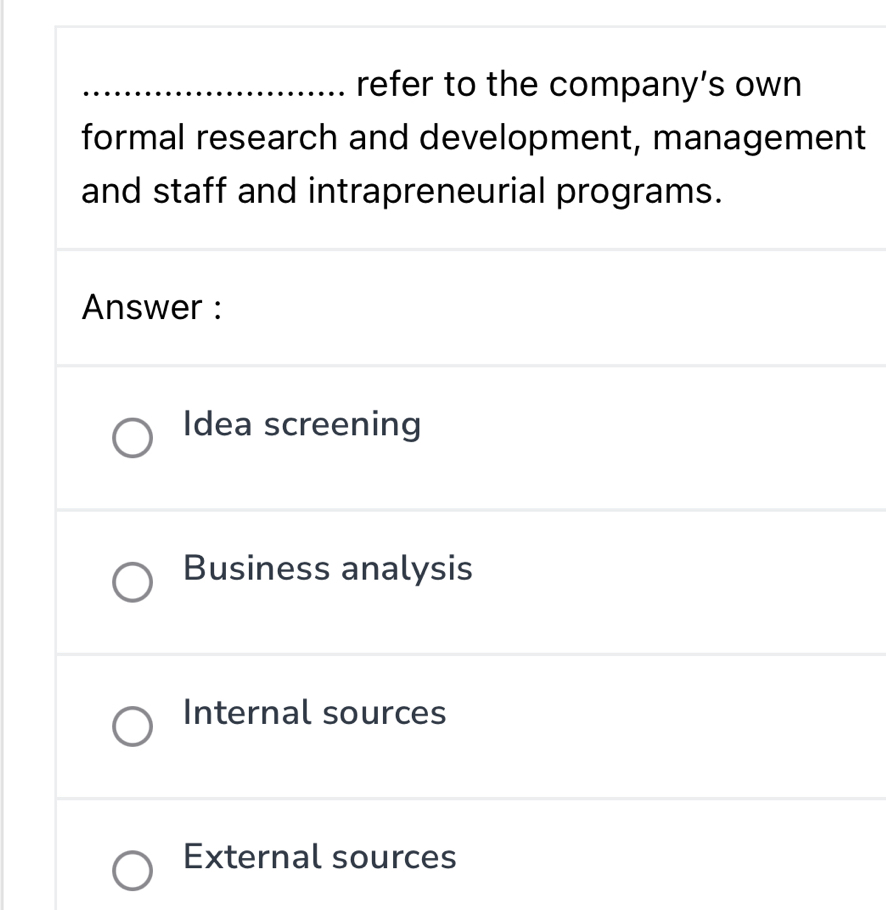Click the word 'analysis' in second option

click(407, 569)
